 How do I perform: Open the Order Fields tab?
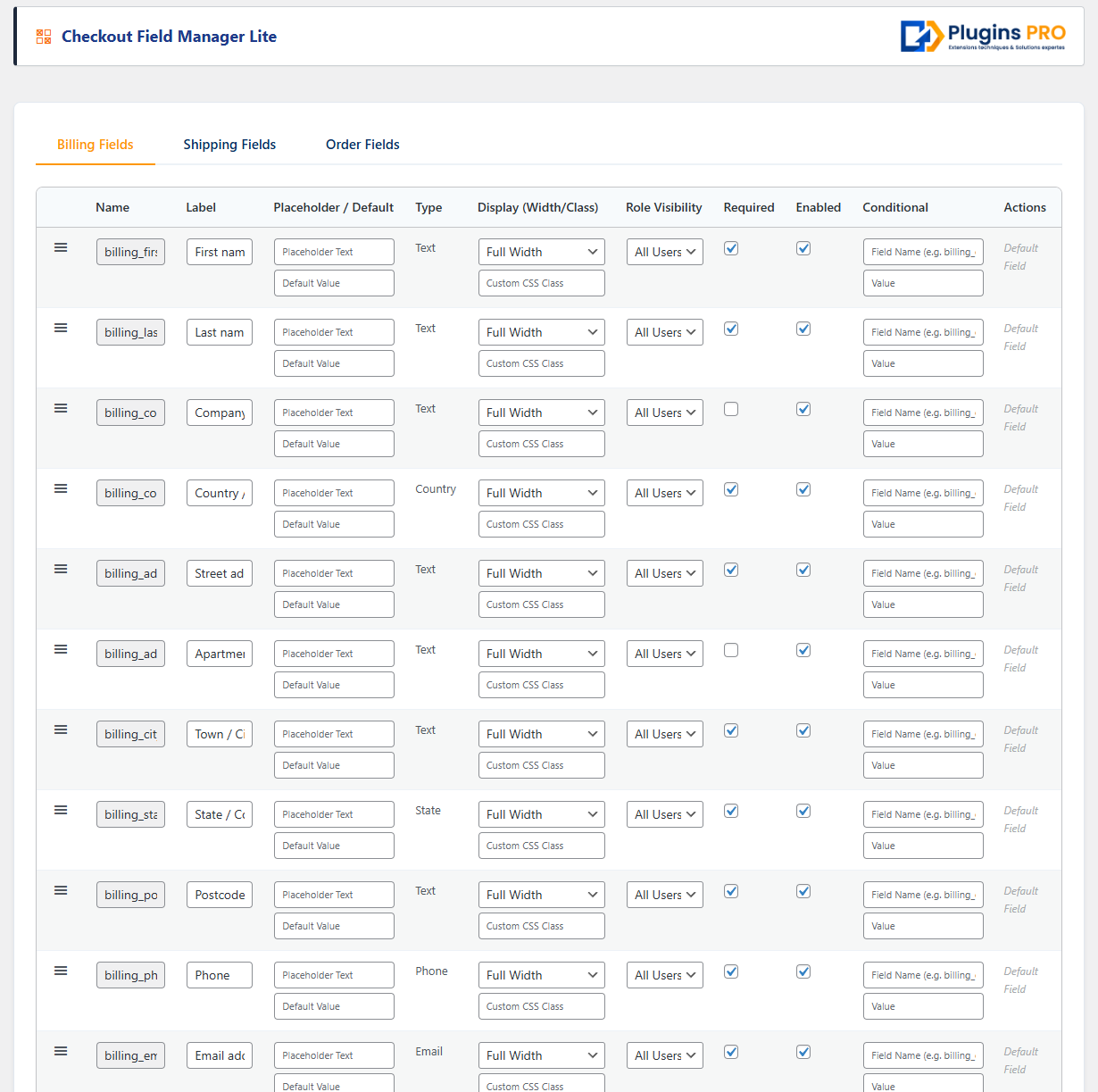click(x=362, y=145)
